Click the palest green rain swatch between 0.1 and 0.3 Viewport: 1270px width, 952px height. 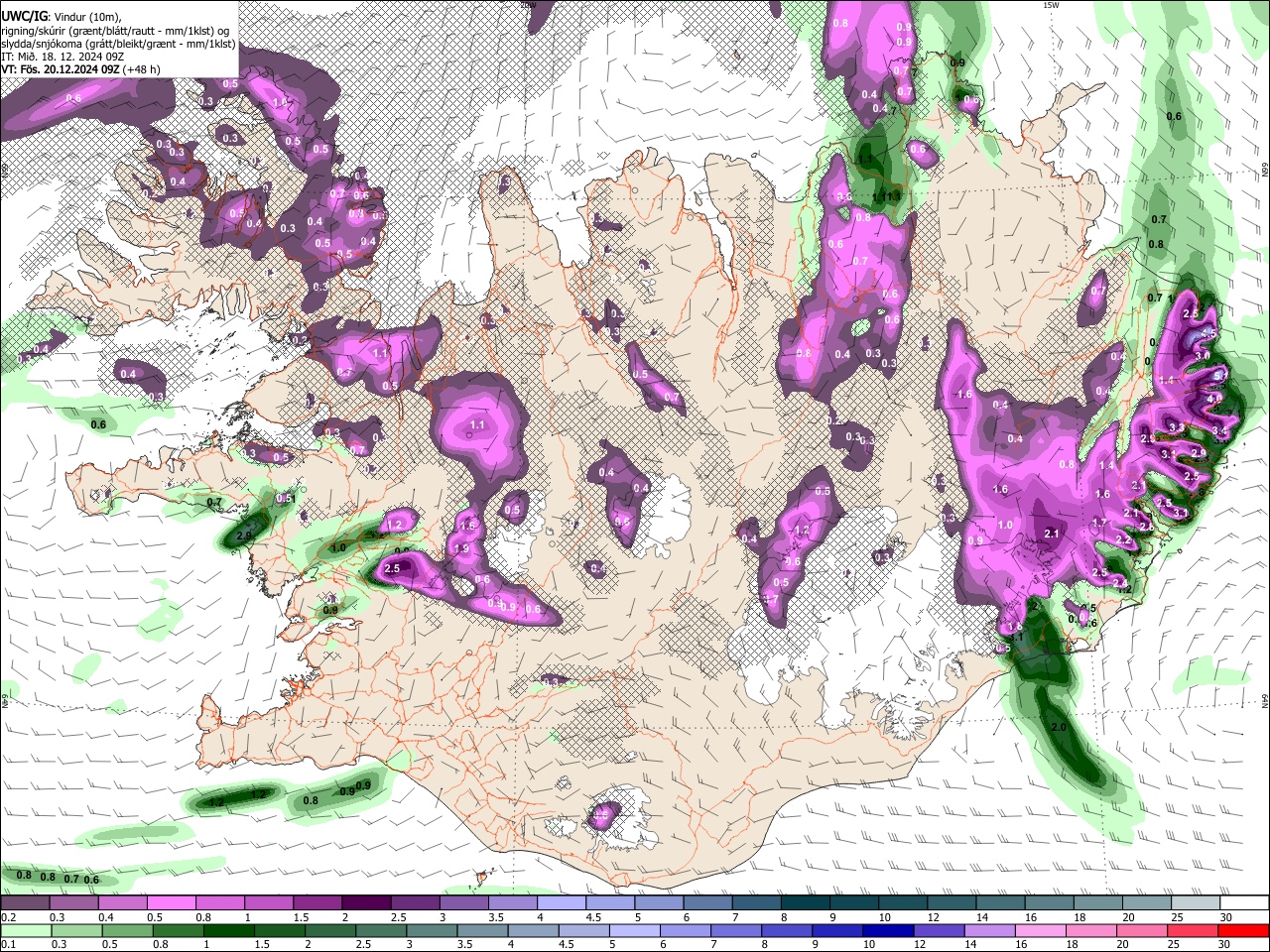coord(25,930)
